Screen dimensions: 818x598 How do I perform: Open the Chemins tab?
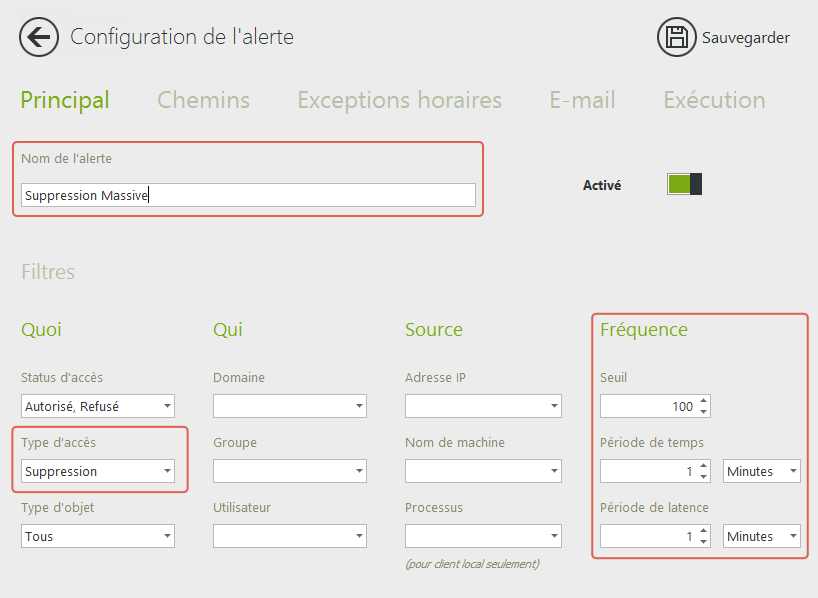click(x=203, y=100)
